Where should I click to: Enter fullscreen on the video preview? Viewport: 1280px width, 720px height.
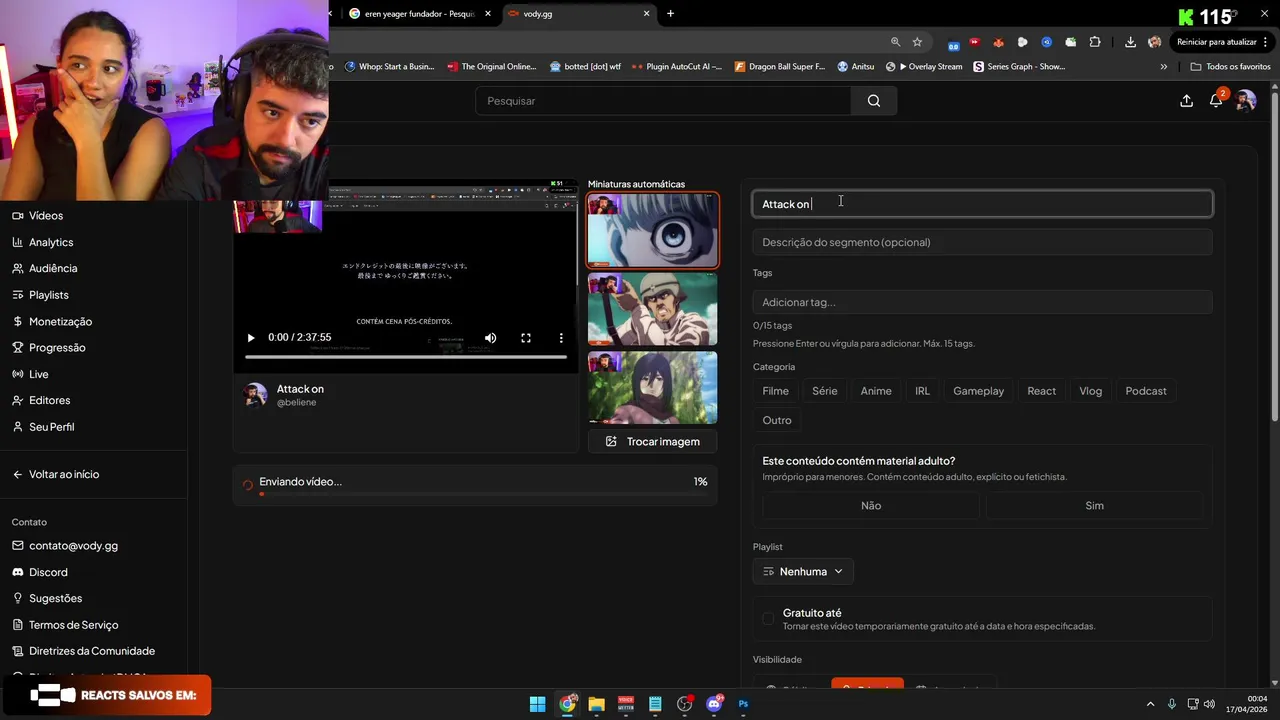pyautogui.click(x=526, y=338)
